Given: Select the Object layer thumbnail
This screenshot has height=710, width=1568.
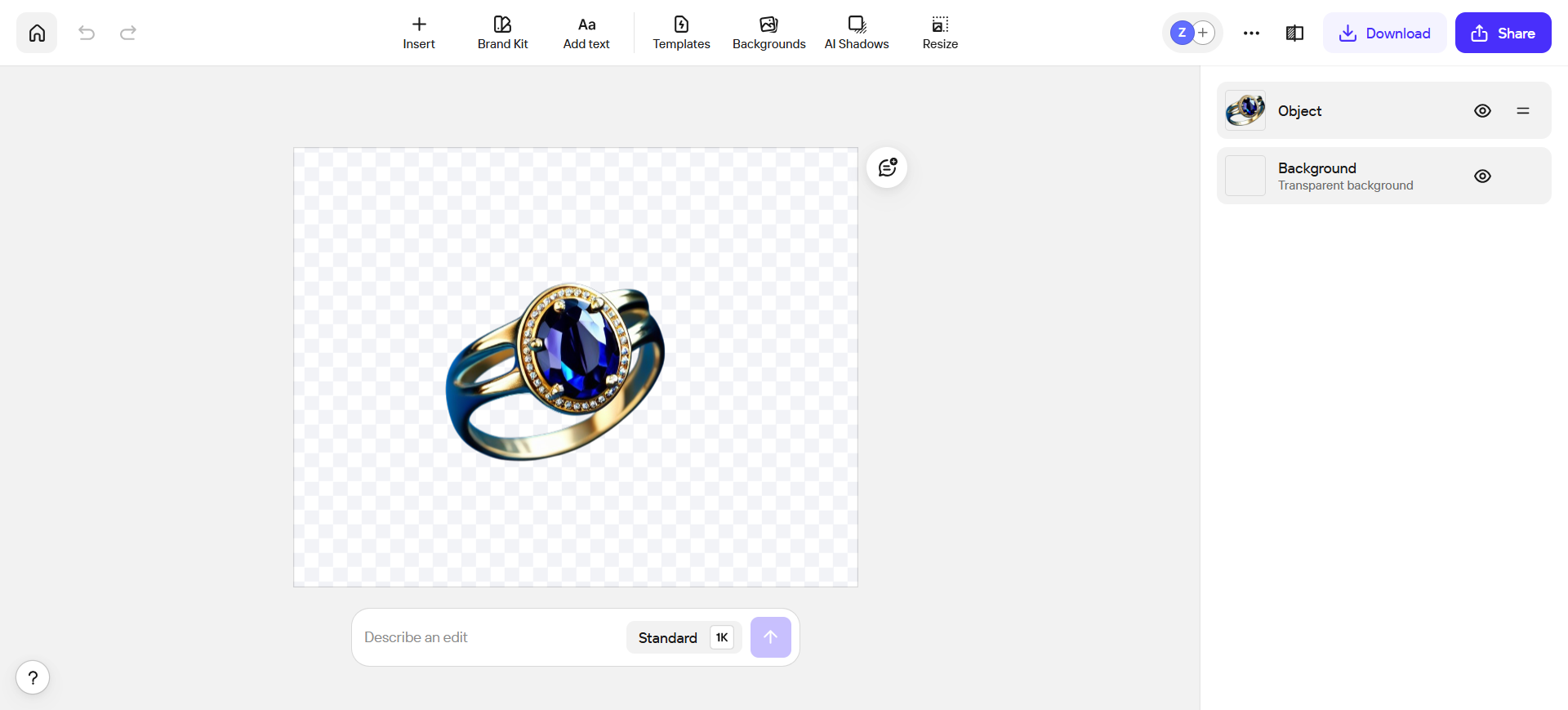Looking at the screenshot, I should (x=1245, y=110).
